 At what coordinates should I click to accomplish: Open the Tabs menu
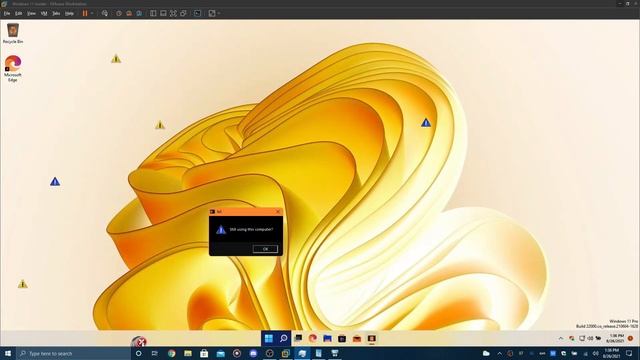tap(56, 13)
